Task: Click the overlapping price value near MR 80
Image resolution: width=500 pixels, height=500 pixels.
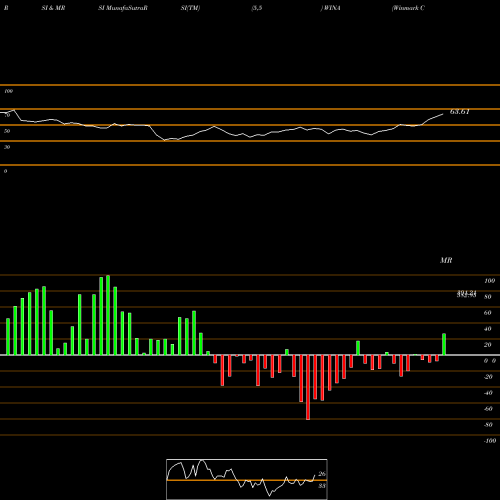Action: tap(467, 294)
